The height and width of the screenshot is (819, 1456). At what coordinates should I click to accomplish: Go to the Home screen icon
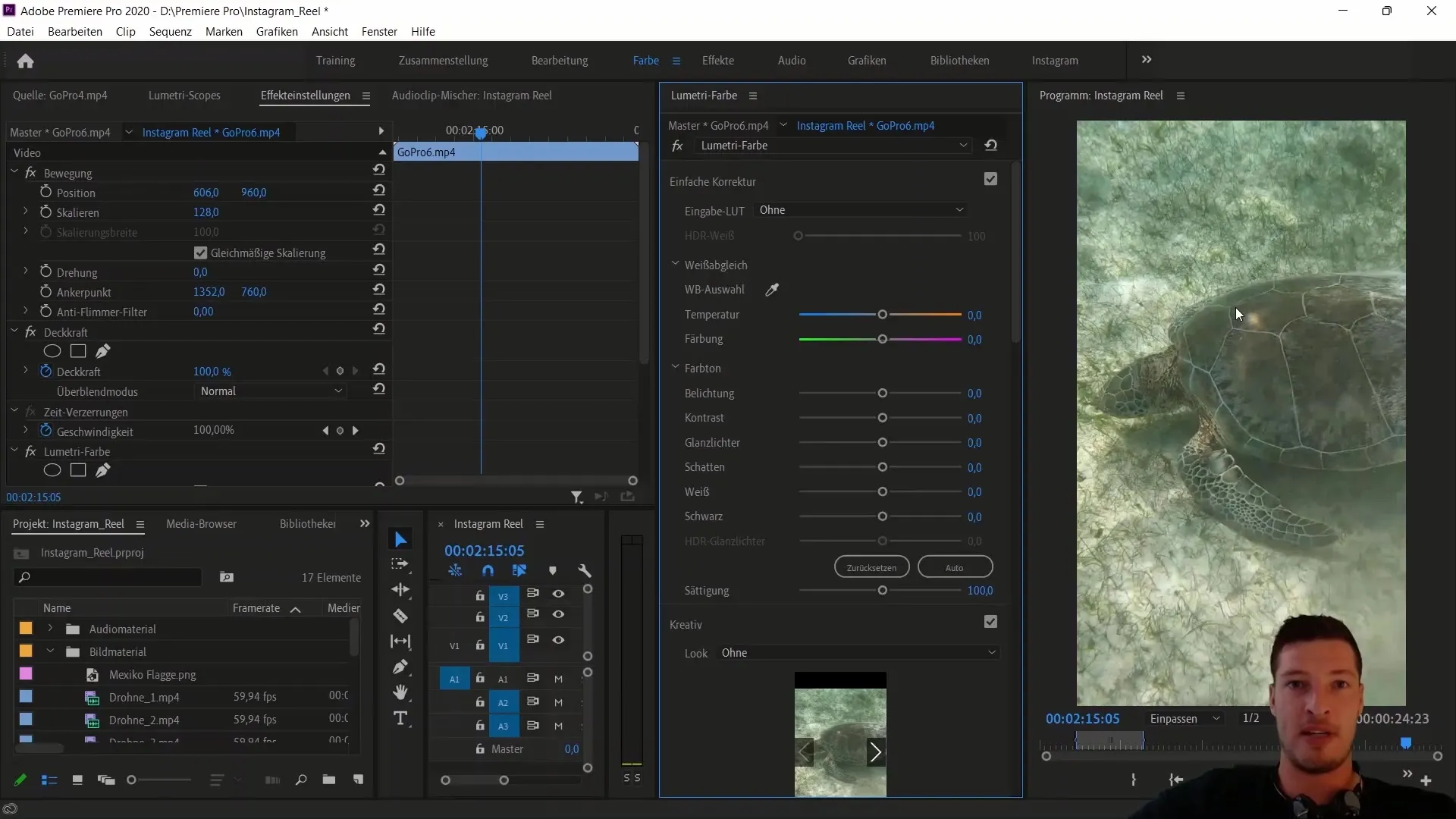pyautogui.click(x=25, y=61)
